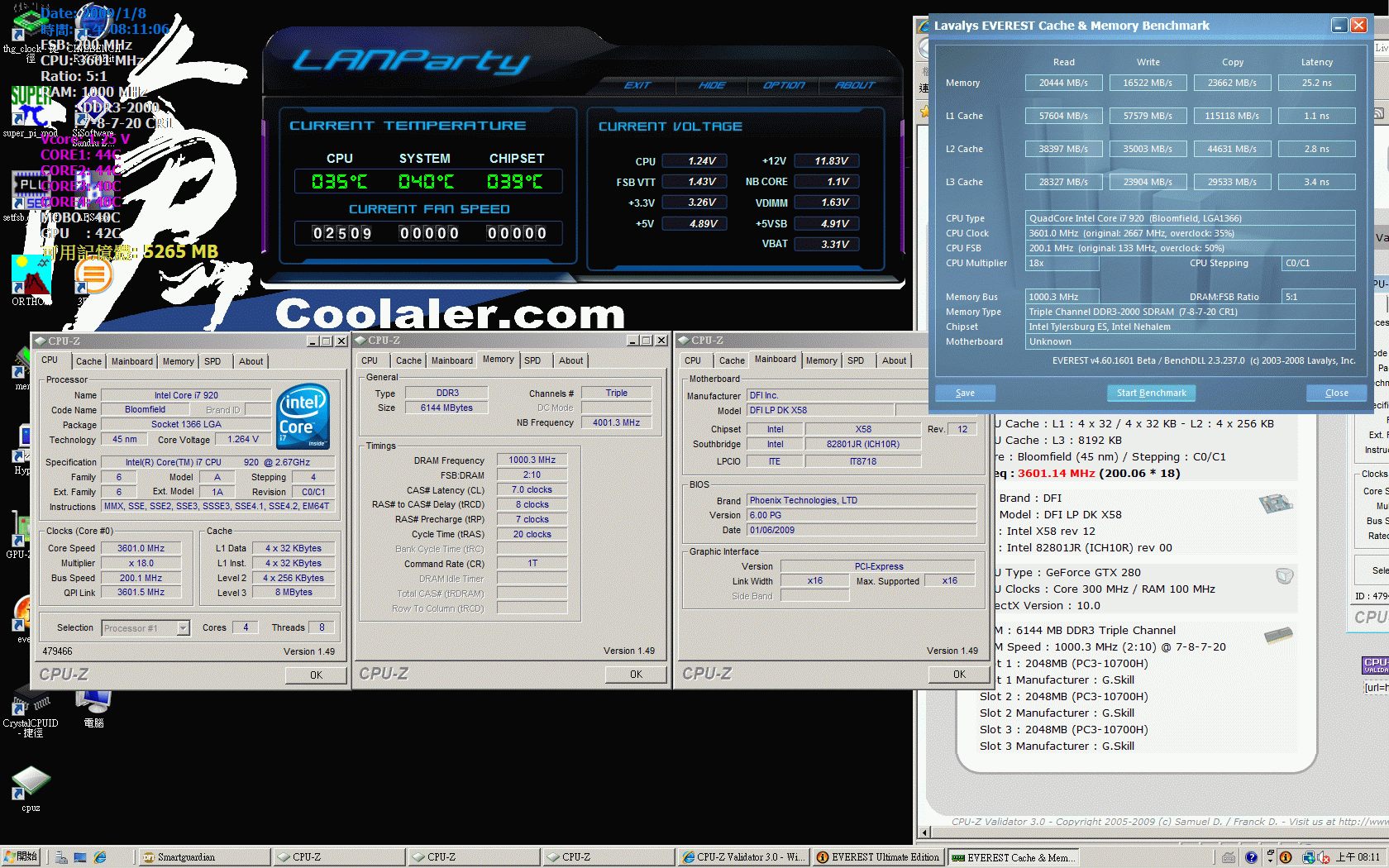Click the L1 Cache Write value 57579 MB/s
The image size is (1389, 868).
(1148, 116)
